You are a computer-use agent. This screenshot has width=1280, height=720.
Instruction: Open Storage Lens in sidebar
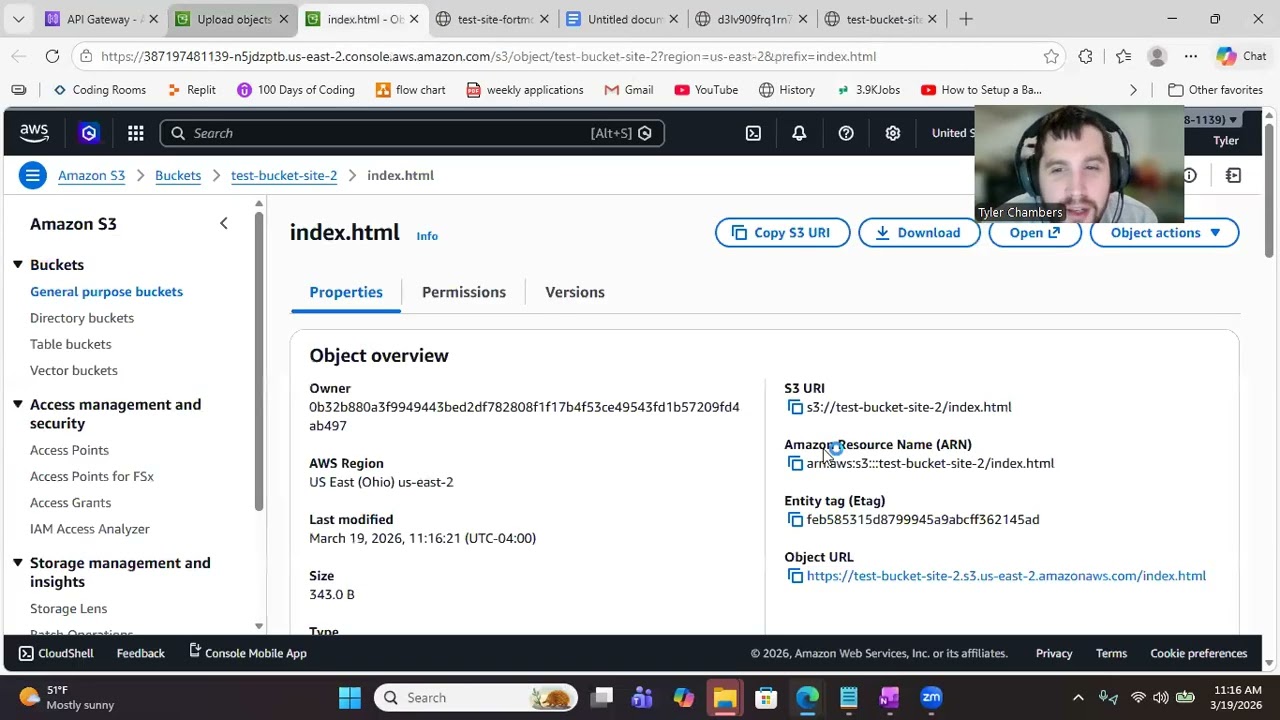click(x=68, y=608)
